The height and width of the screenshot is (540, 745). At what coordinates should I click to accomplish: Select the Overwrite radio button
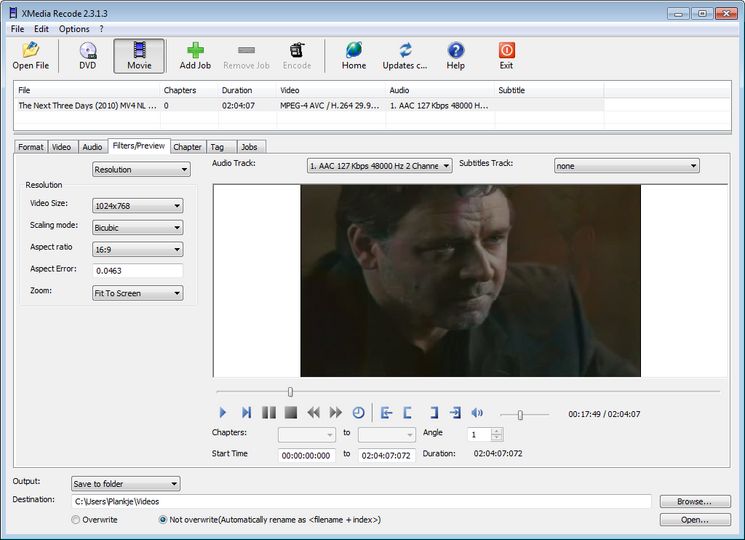click(76, 520)
